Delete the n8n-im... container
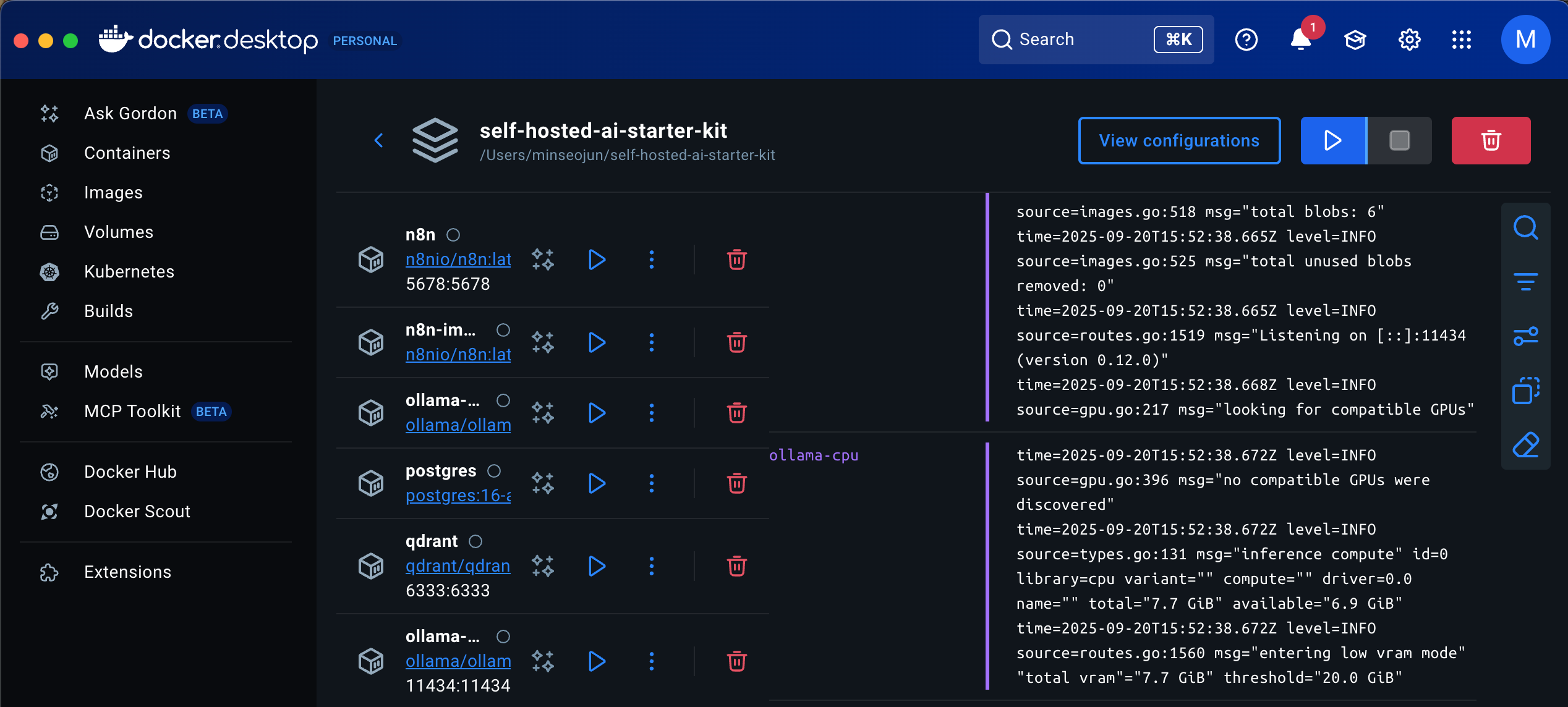The height and width of the screenshot is (707, 1568). [x=736, y=342]
